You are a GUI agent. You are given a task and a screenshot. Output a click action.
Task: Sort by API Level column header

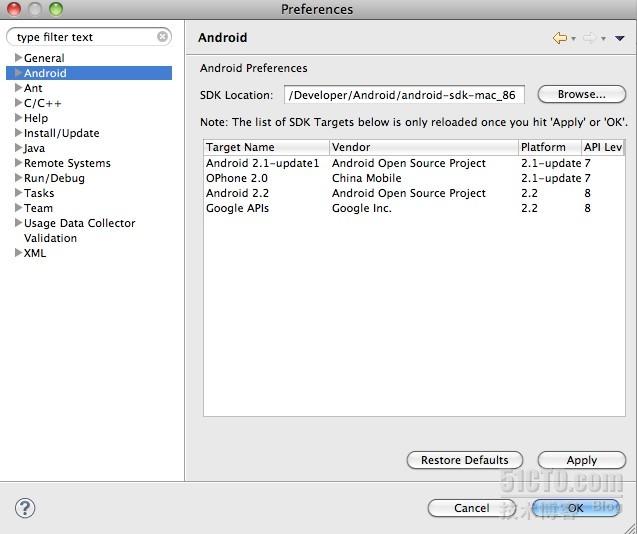point(602,147)
